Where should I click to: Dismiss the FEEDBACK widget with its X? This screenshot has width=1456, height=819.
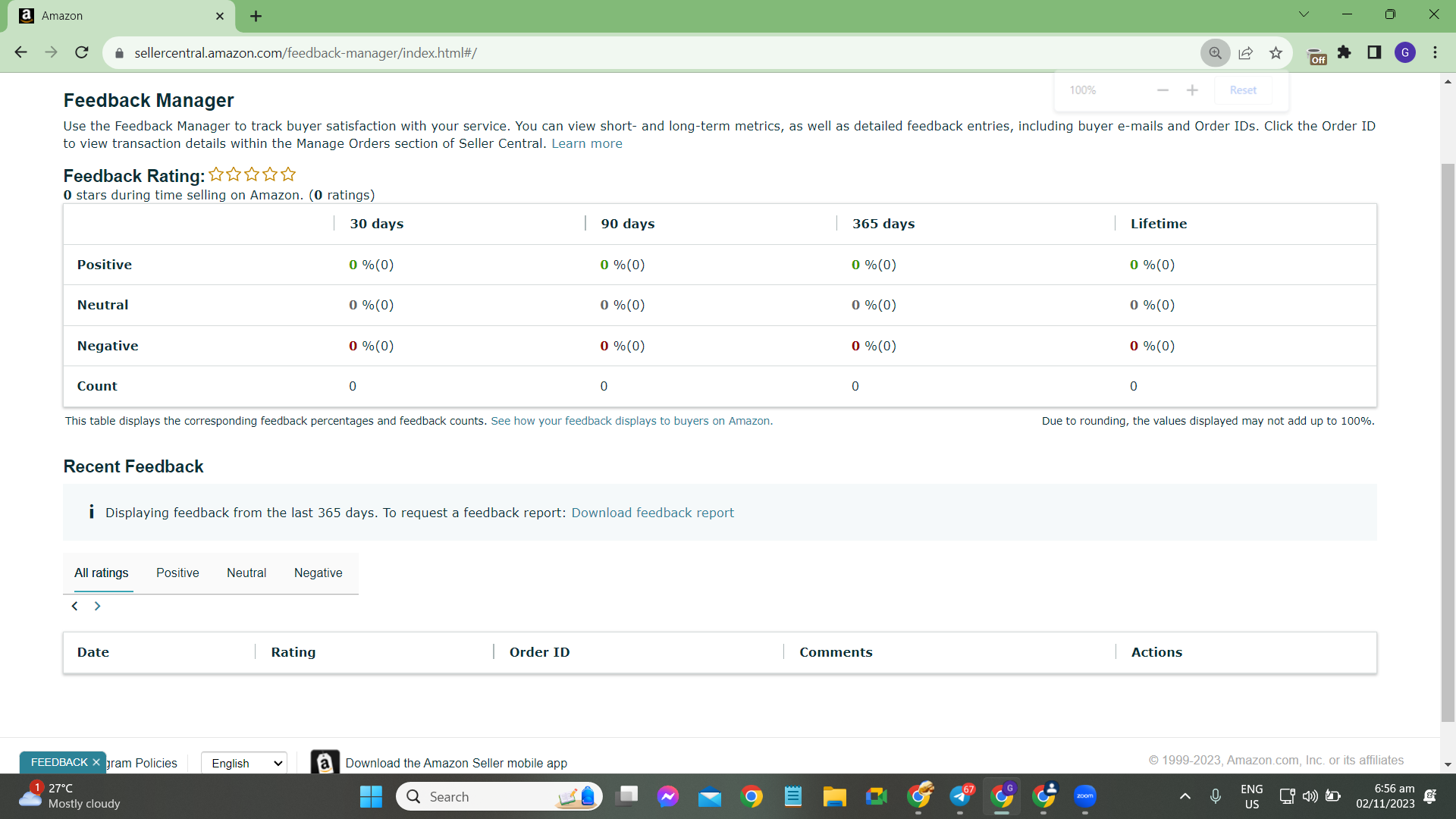(96, 762)
